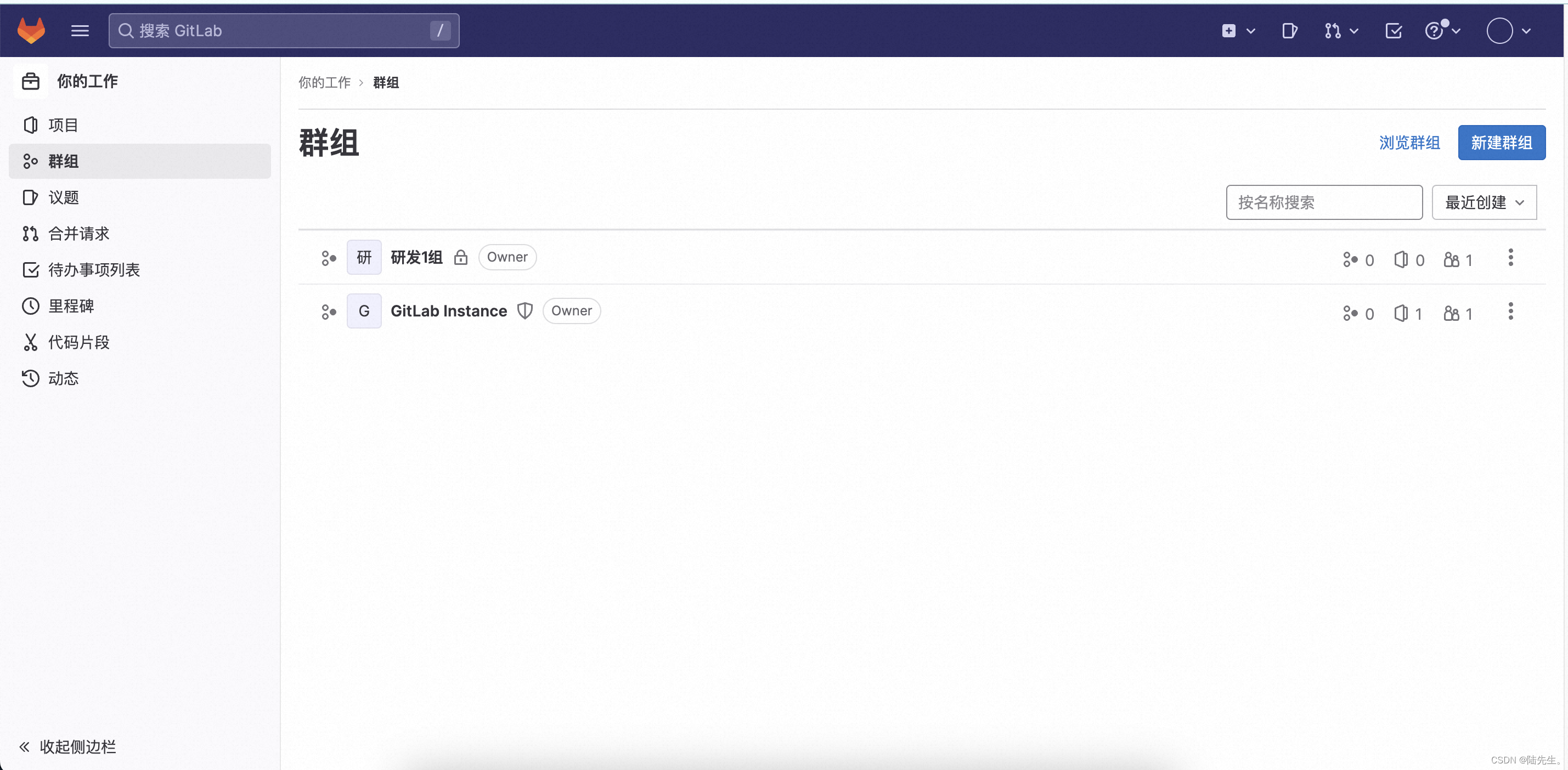This screenshot has width=1568, height=770.
Task: Open options ellipsis for GitLab Instance
Action: pyautogui.click(x=1510, y=311)
